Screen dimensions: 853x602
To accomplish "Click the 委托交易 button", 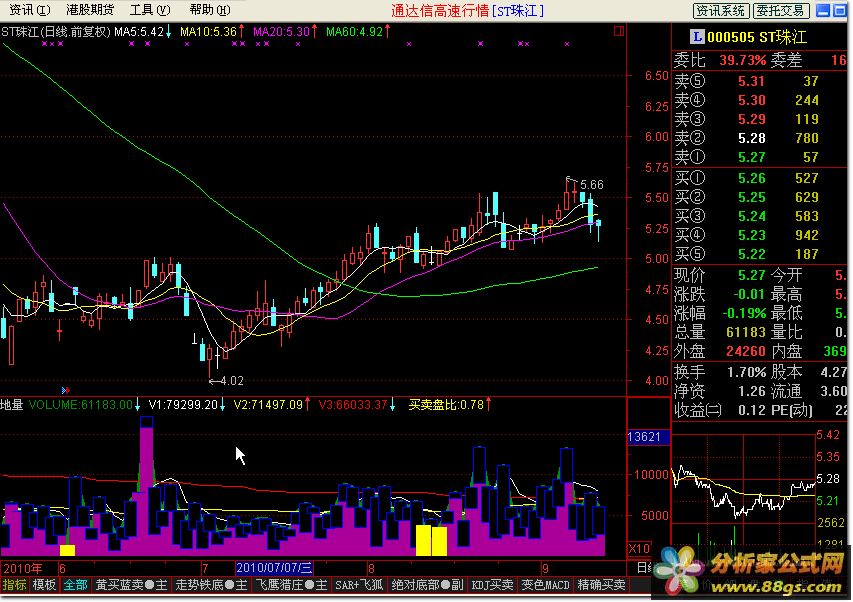I will [x=781, y=10].
